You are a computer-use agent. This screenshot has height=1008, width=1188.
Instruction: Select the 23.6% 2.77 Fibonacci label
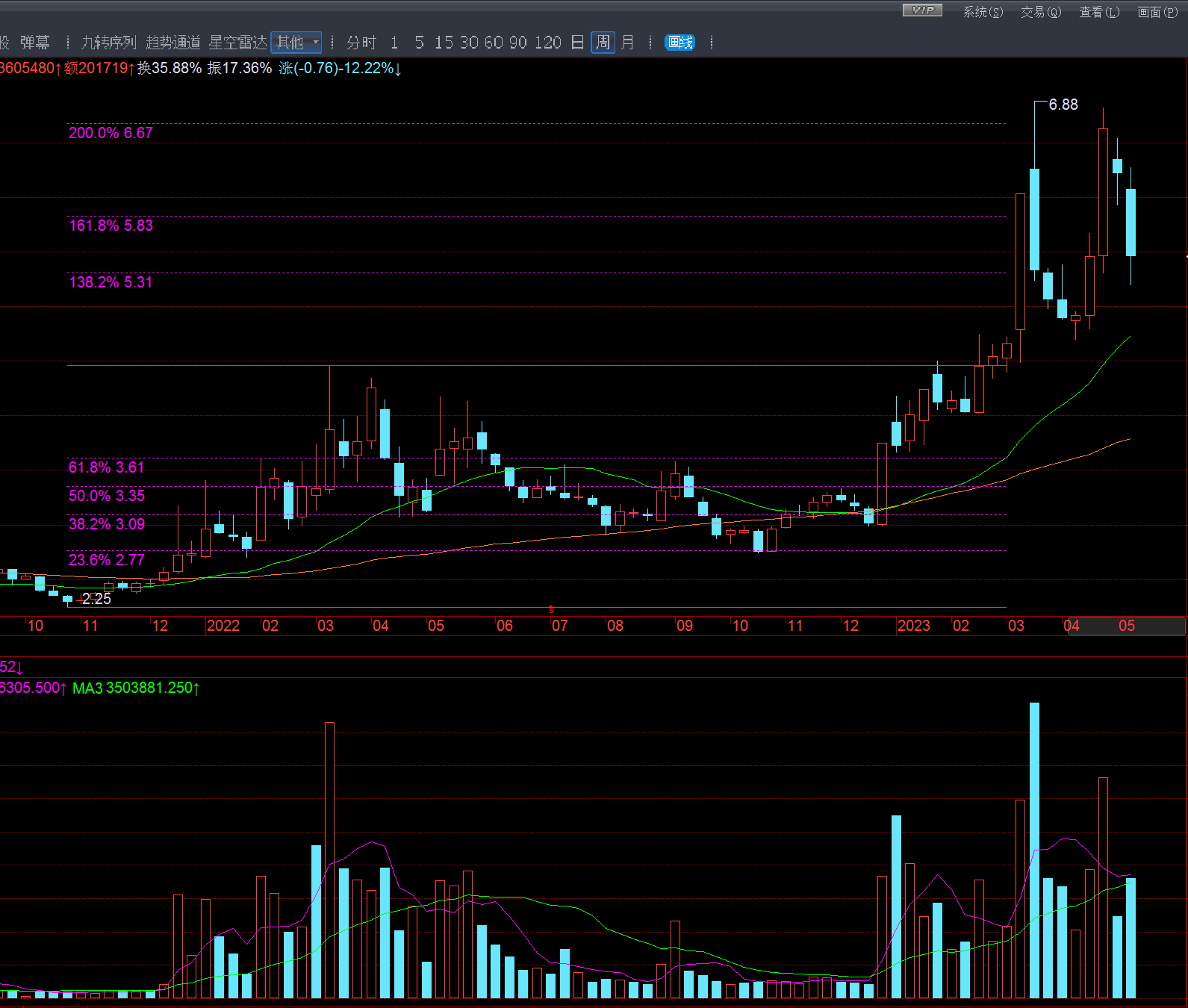point(107,560)
